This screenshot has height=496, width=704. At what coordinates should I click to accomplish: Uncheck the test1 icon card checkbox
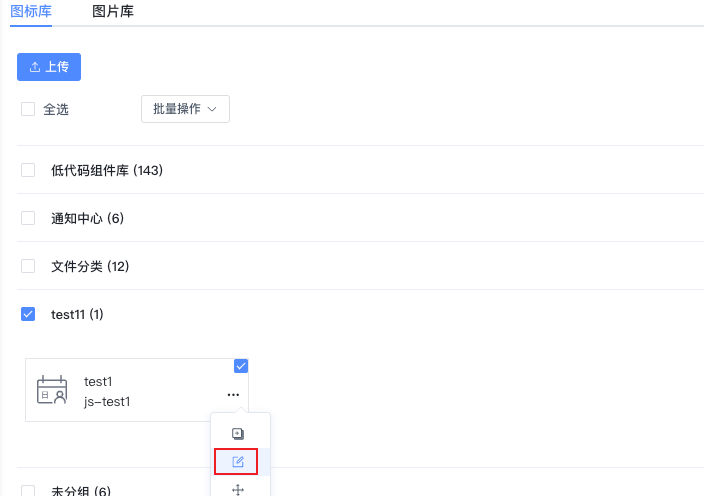(x=241, y=366)
